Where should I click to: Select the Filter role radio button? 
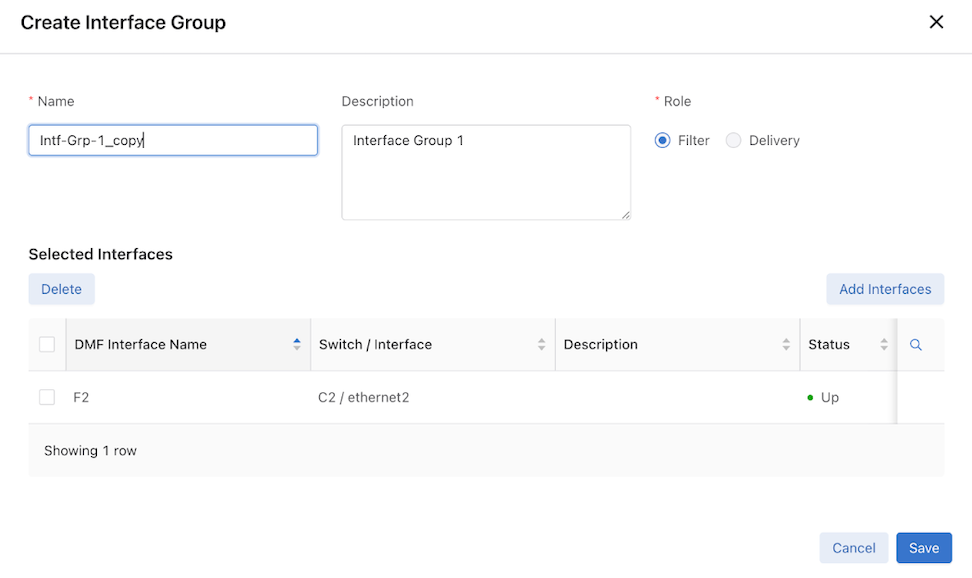662,141
